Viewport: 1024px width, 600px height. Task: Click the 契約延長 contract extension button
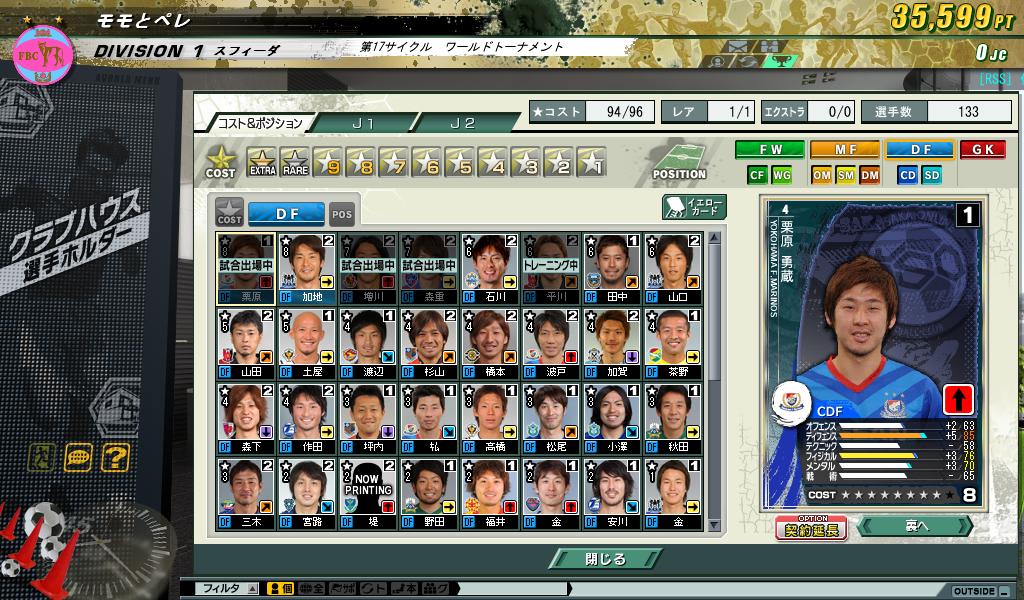coord(811,528)
